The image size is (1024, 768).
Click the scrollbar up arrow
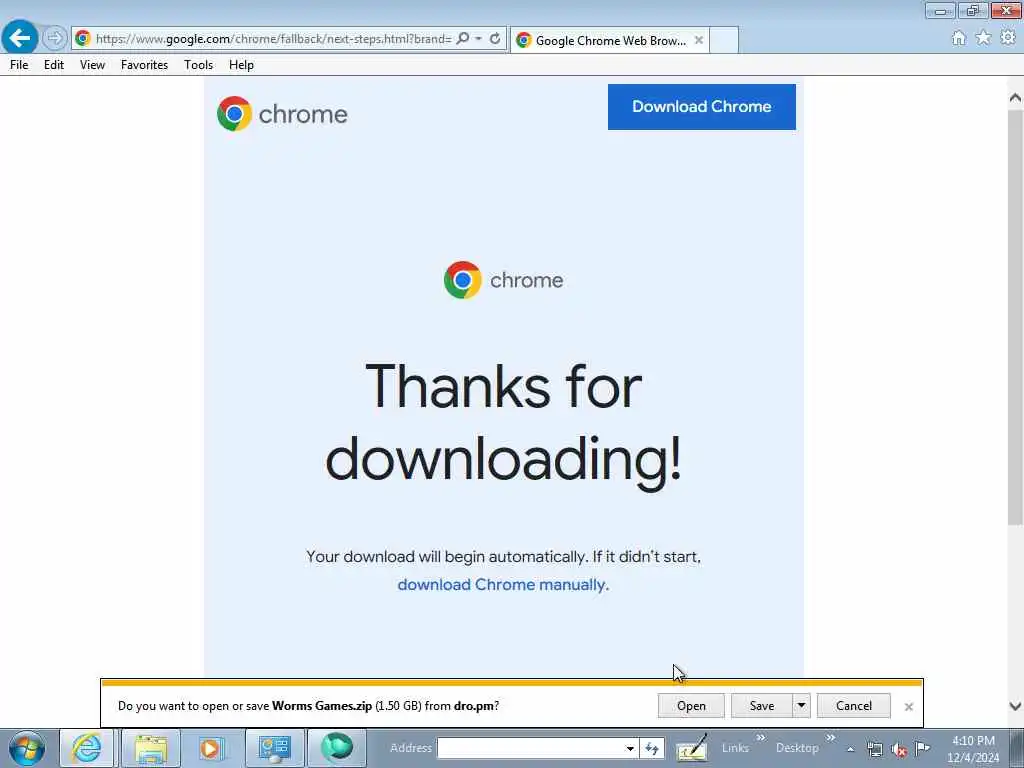click(1015, 98)
